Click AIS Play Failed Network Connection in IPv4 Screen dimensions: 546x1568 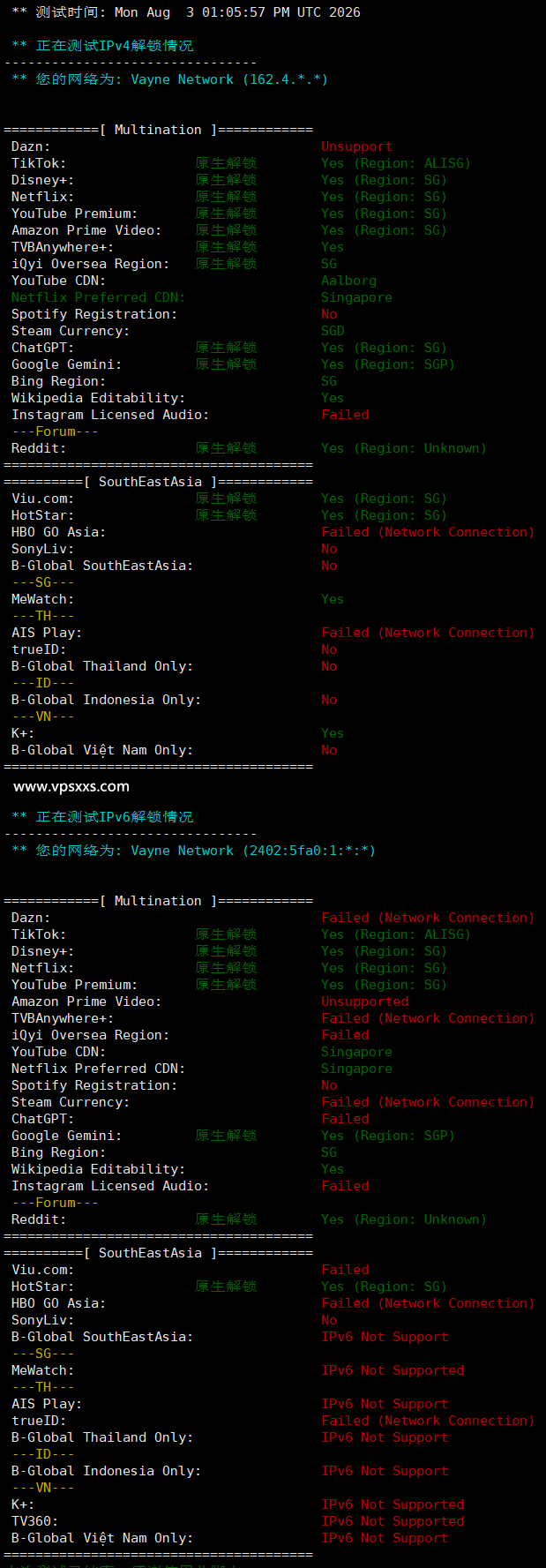[428, 633]
